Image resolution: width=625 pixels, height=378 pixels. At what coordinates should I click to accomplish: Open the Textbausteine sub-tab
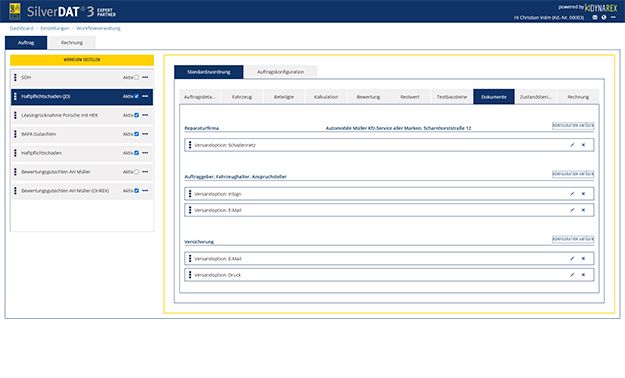pyautogui.click(x=452, y=97)
